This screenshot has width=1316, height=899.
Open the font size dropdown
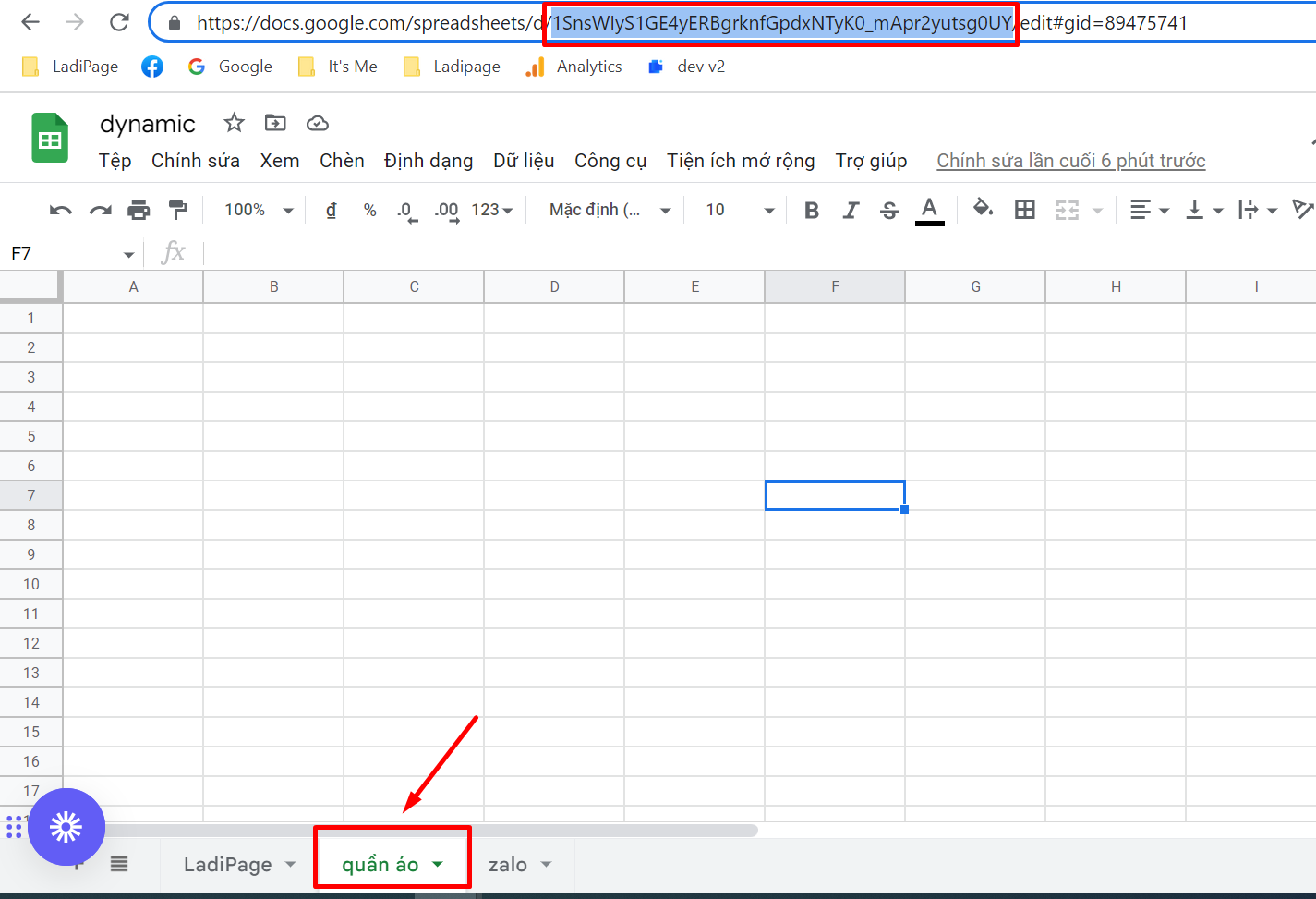740,211
